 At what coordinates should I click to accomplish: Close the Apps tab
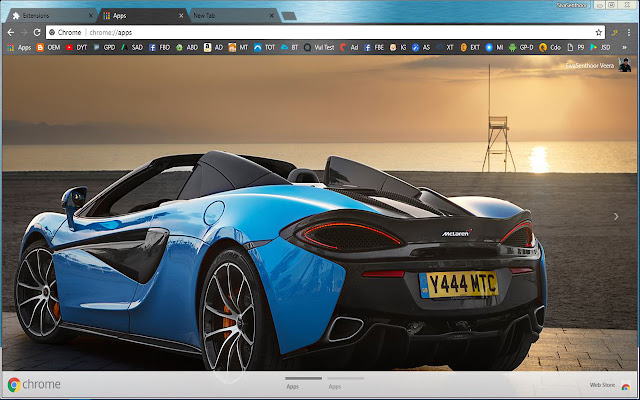point(181,16)
